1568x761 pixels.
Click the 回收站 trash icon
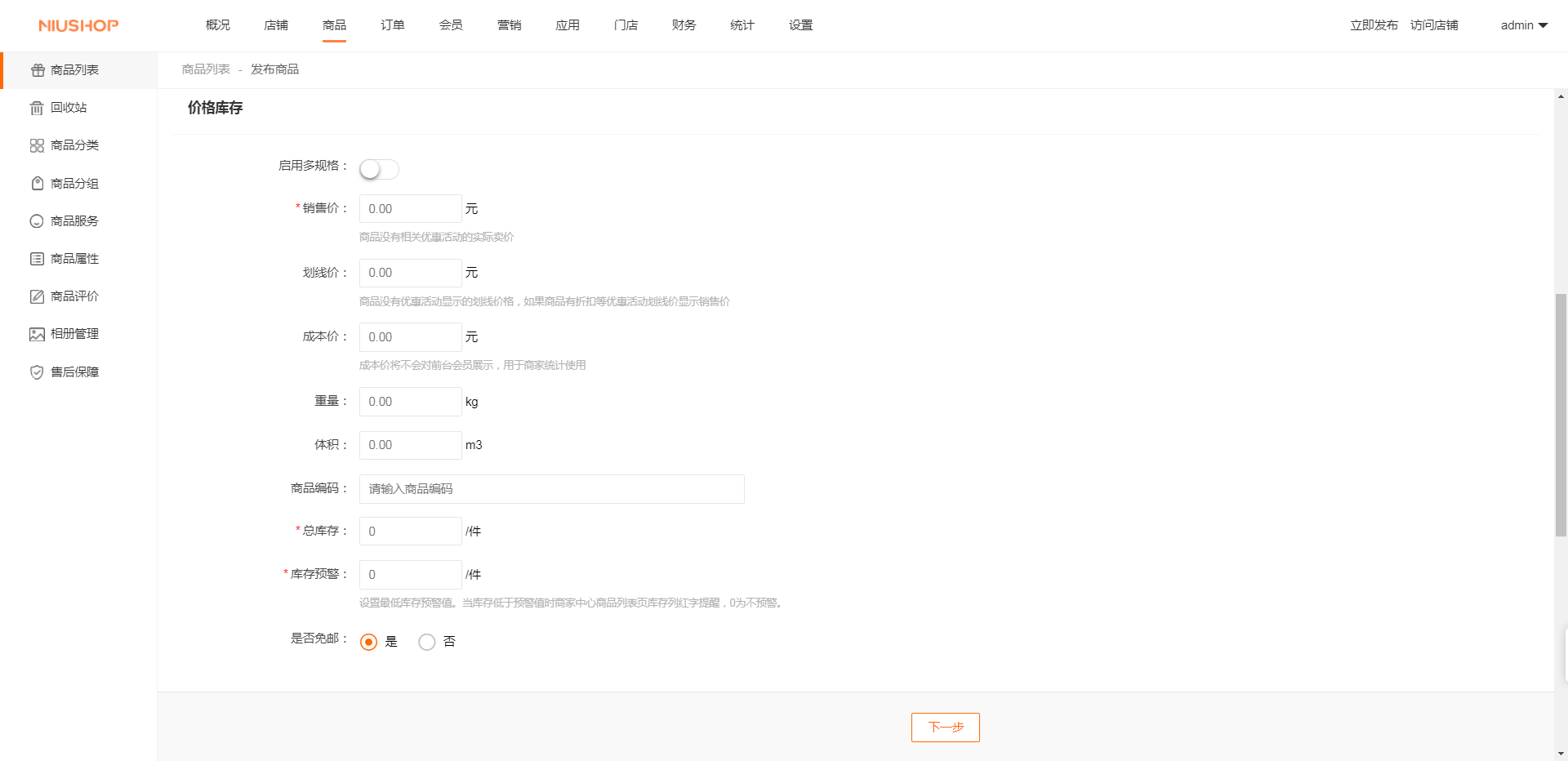(37, 108)
